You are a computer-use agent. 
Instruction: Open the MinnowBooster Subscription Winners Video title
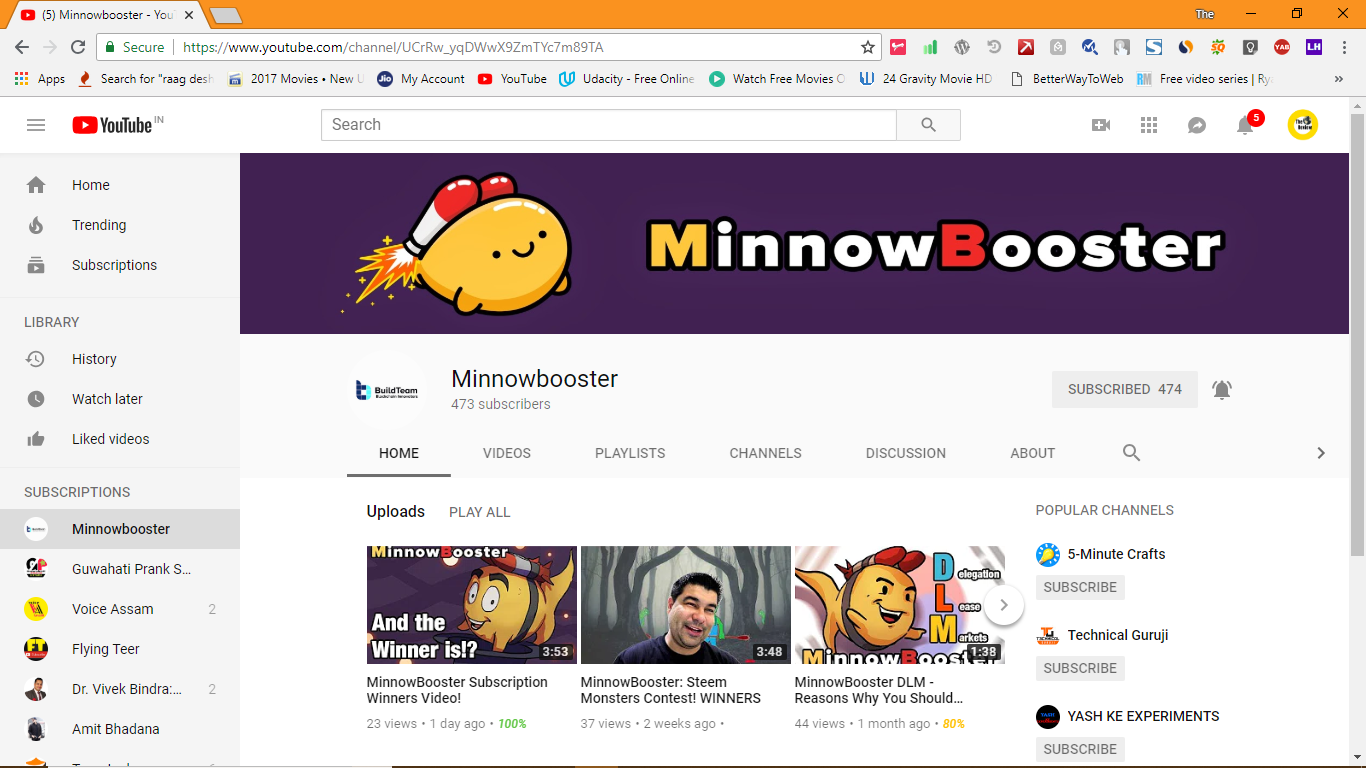(x=457, y=690)
